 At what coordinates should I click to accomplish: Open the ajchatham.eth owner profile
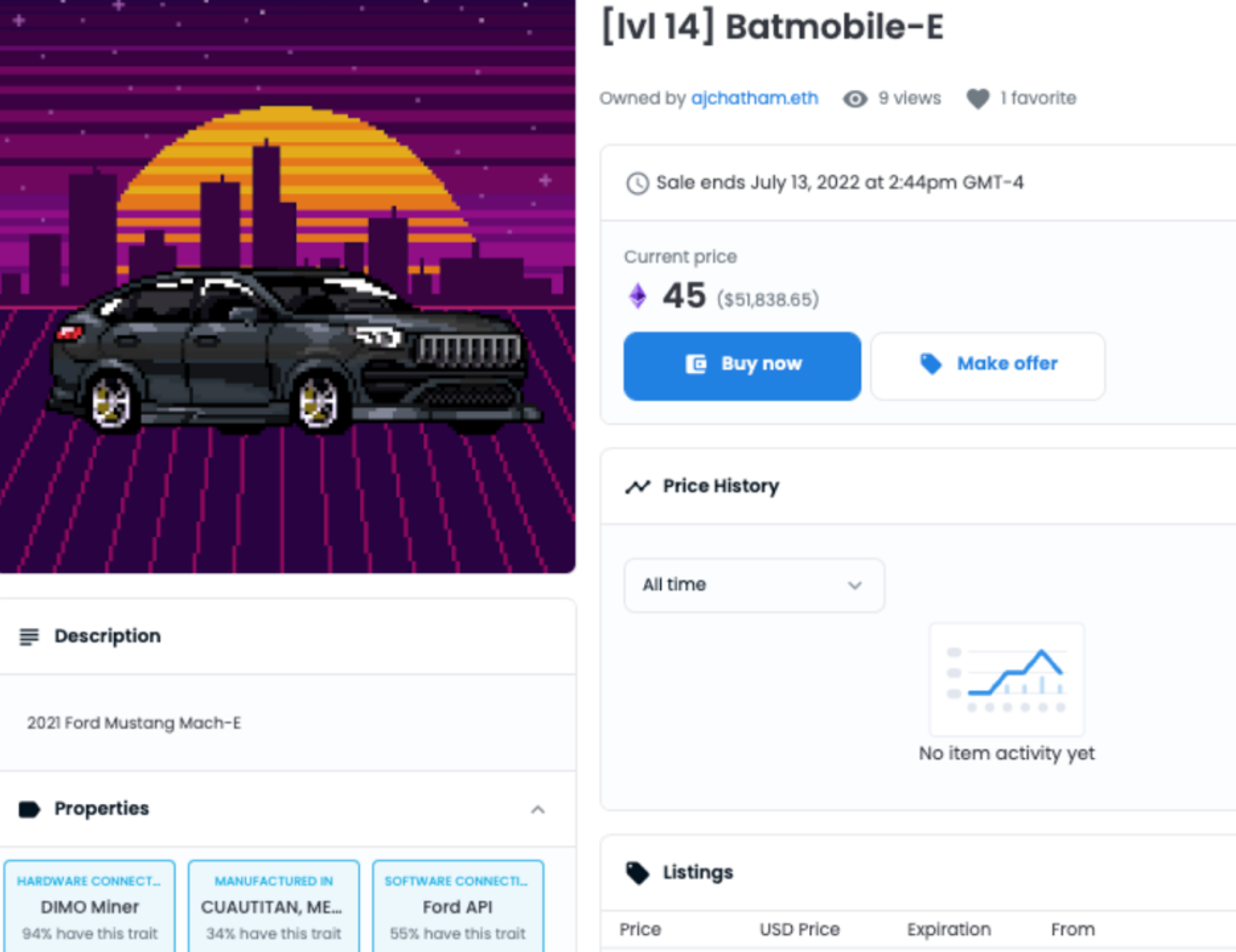tap(755, 98)
